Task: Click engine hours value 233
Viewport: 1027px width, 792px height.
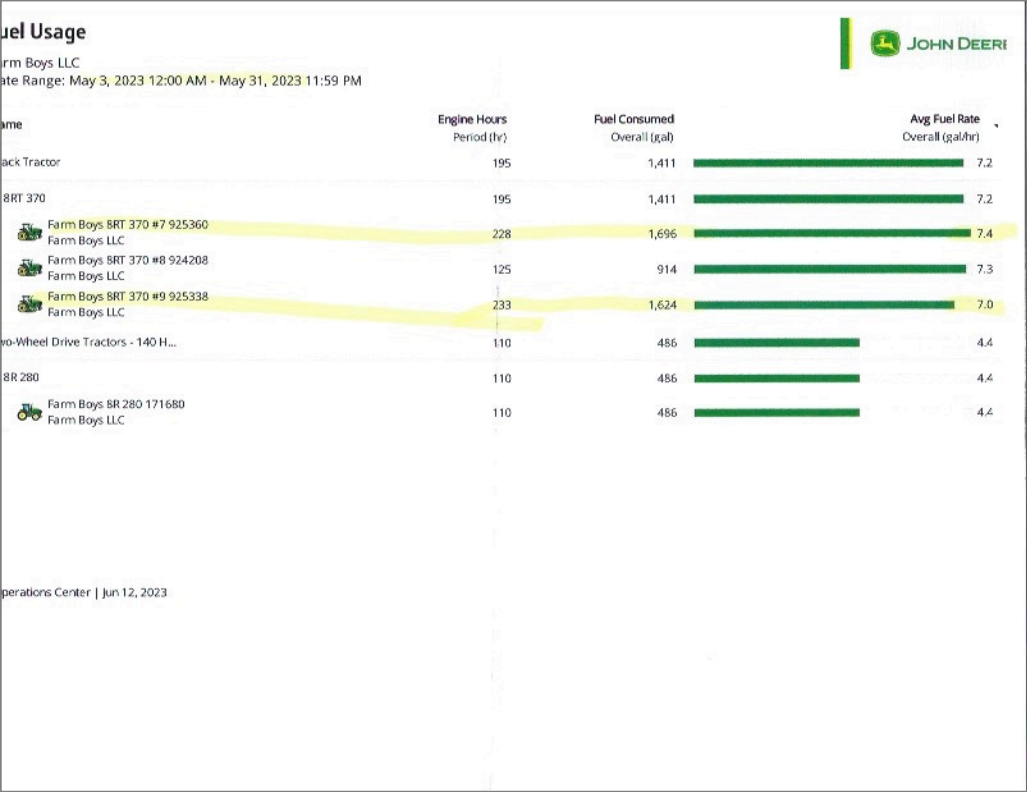Action: 502,305
